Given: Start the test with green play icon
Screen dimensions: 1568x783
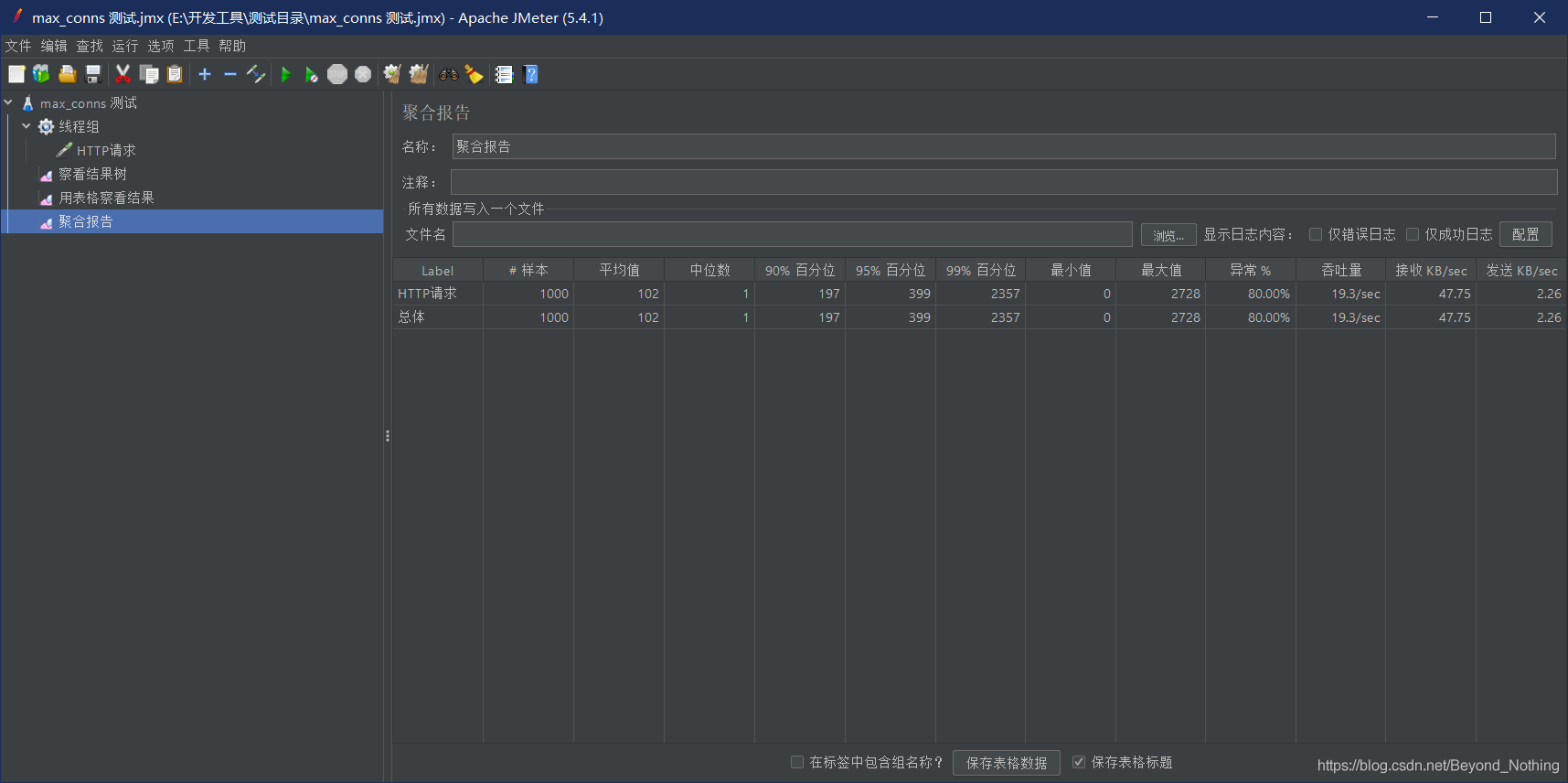Looking at the screenshot, I should (285, 74).
